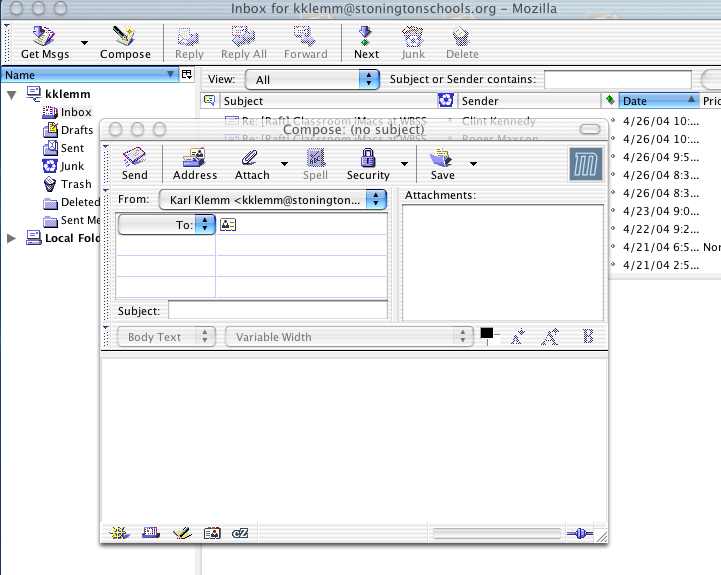Click into the Subject field of the compose window
Viewport: 721px width, 575px height.
277,311
